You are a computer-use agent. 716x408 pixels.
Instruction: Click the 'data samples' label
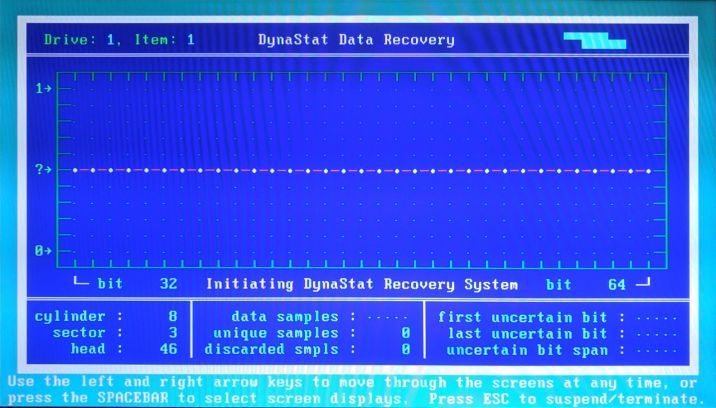click(285, 317)
